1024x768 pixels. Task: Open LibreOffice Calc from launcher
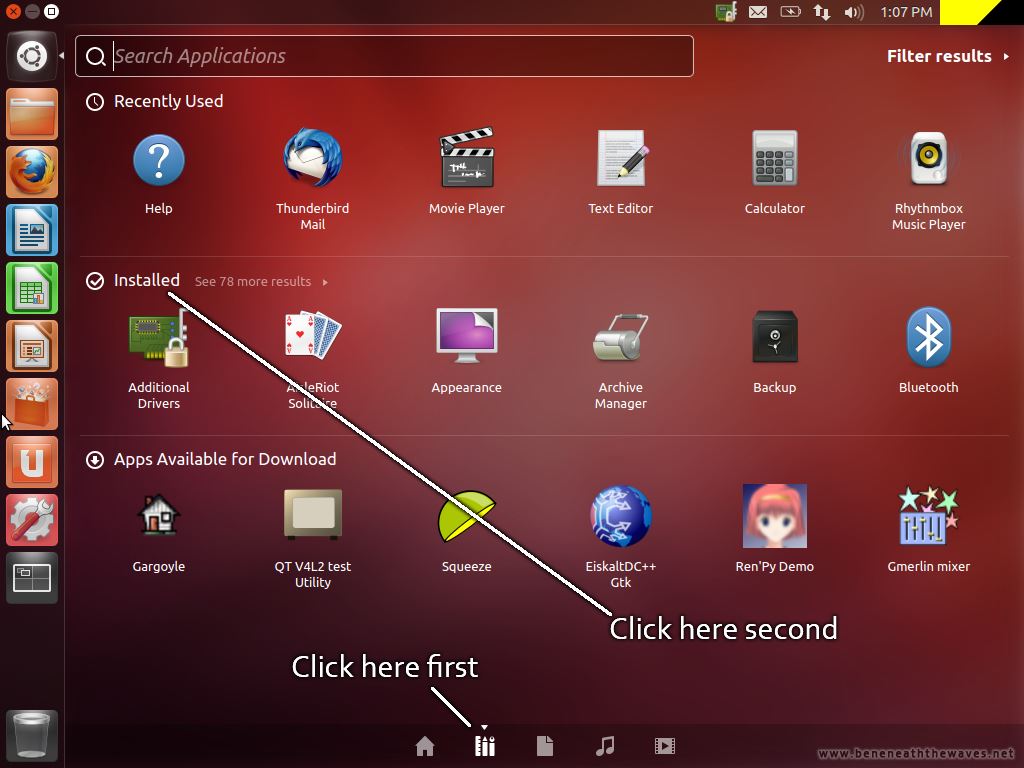click(x=32, y=288)
